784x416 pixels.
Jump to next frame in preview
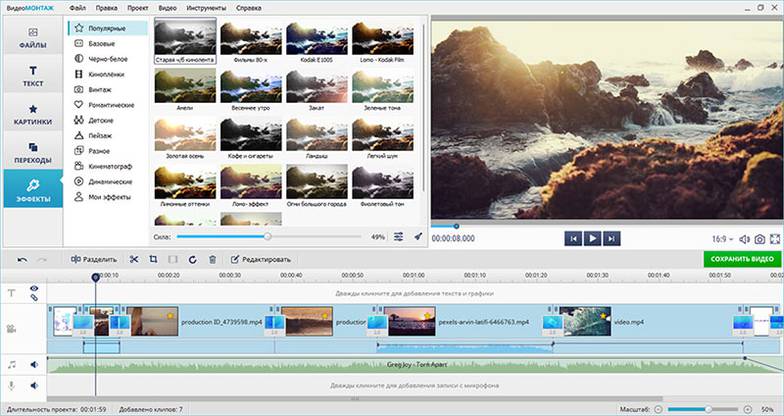[612, 238]
